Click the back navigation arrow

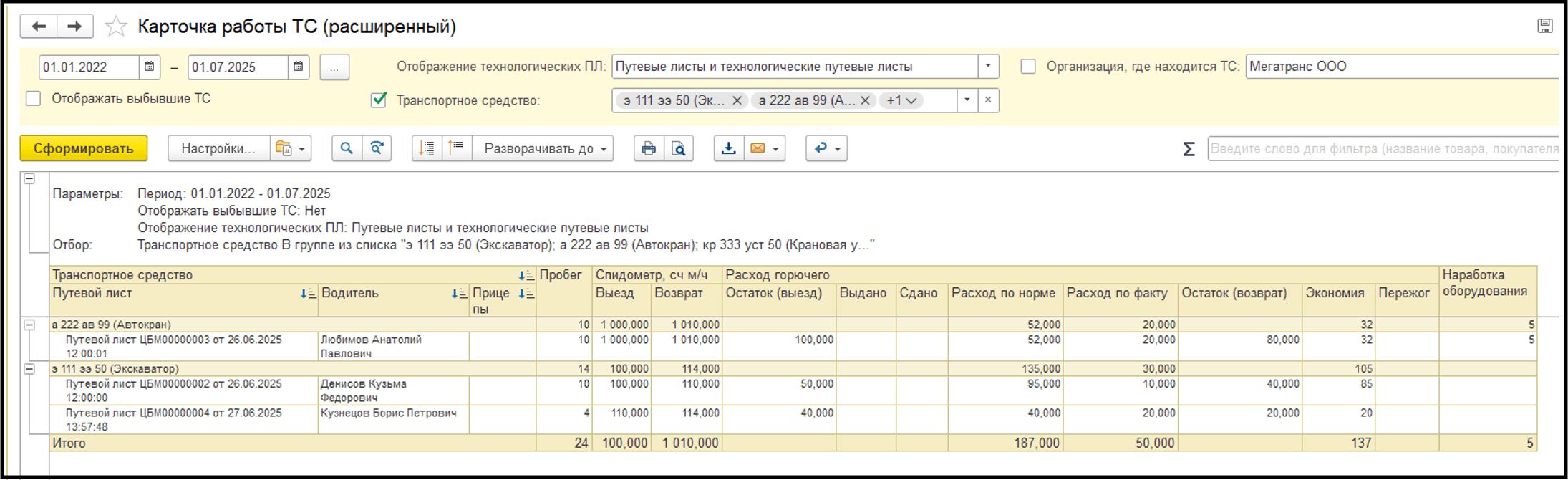(39, 27)
